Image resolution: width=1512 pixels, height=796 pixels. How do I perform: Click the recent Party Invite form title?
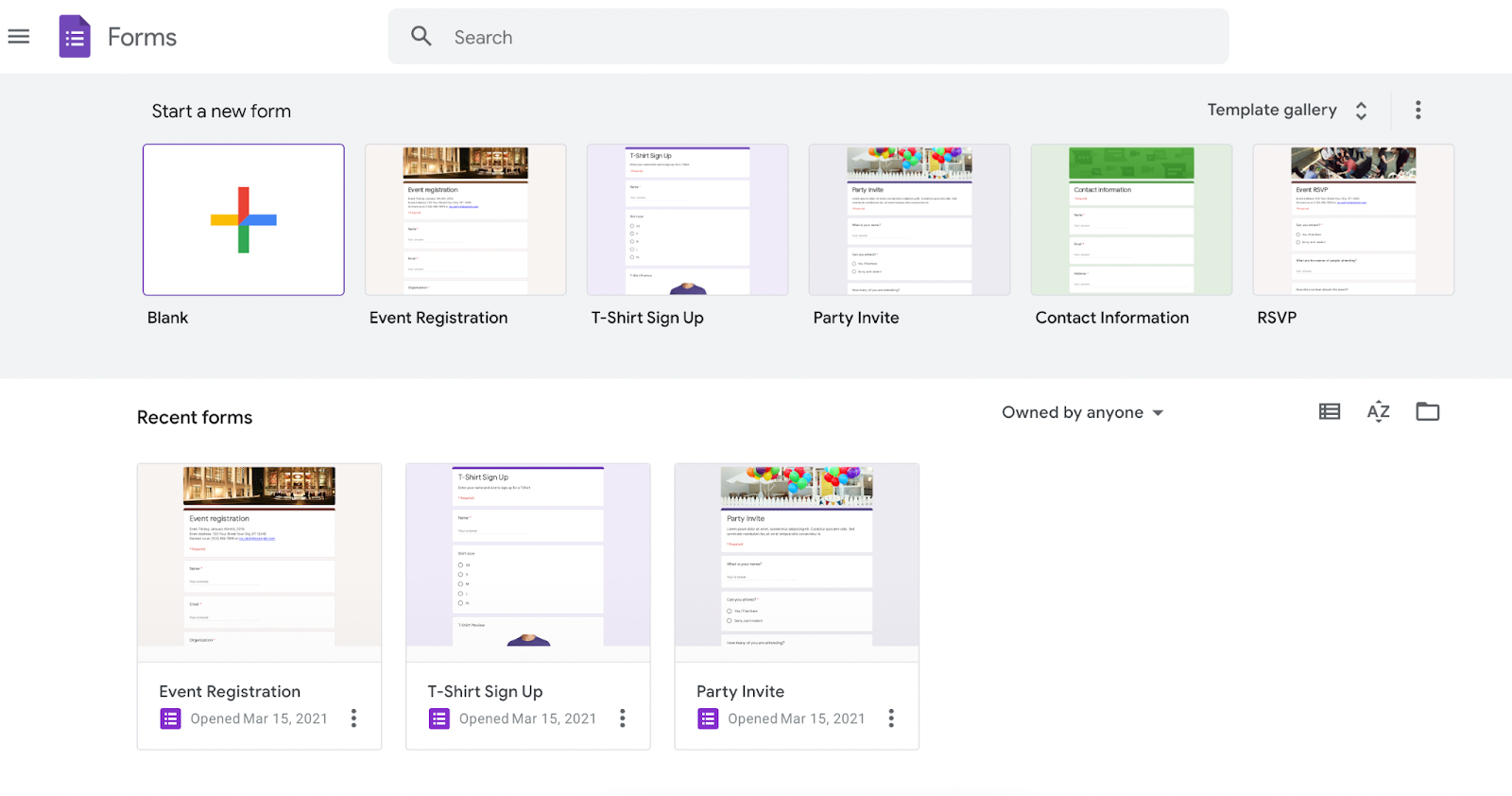(x=740, y=691)
